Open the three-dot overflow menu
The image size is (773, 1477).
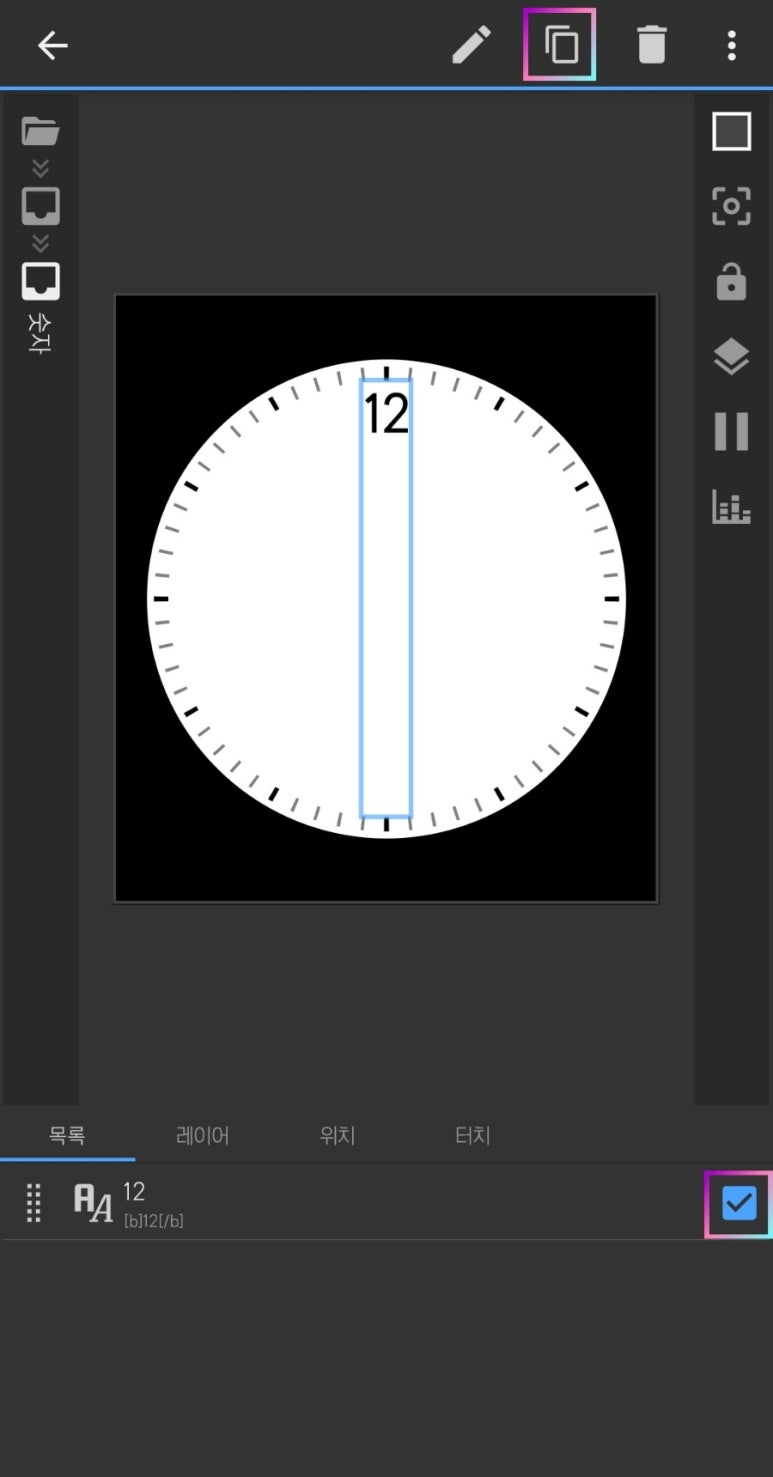coord(732,45)
